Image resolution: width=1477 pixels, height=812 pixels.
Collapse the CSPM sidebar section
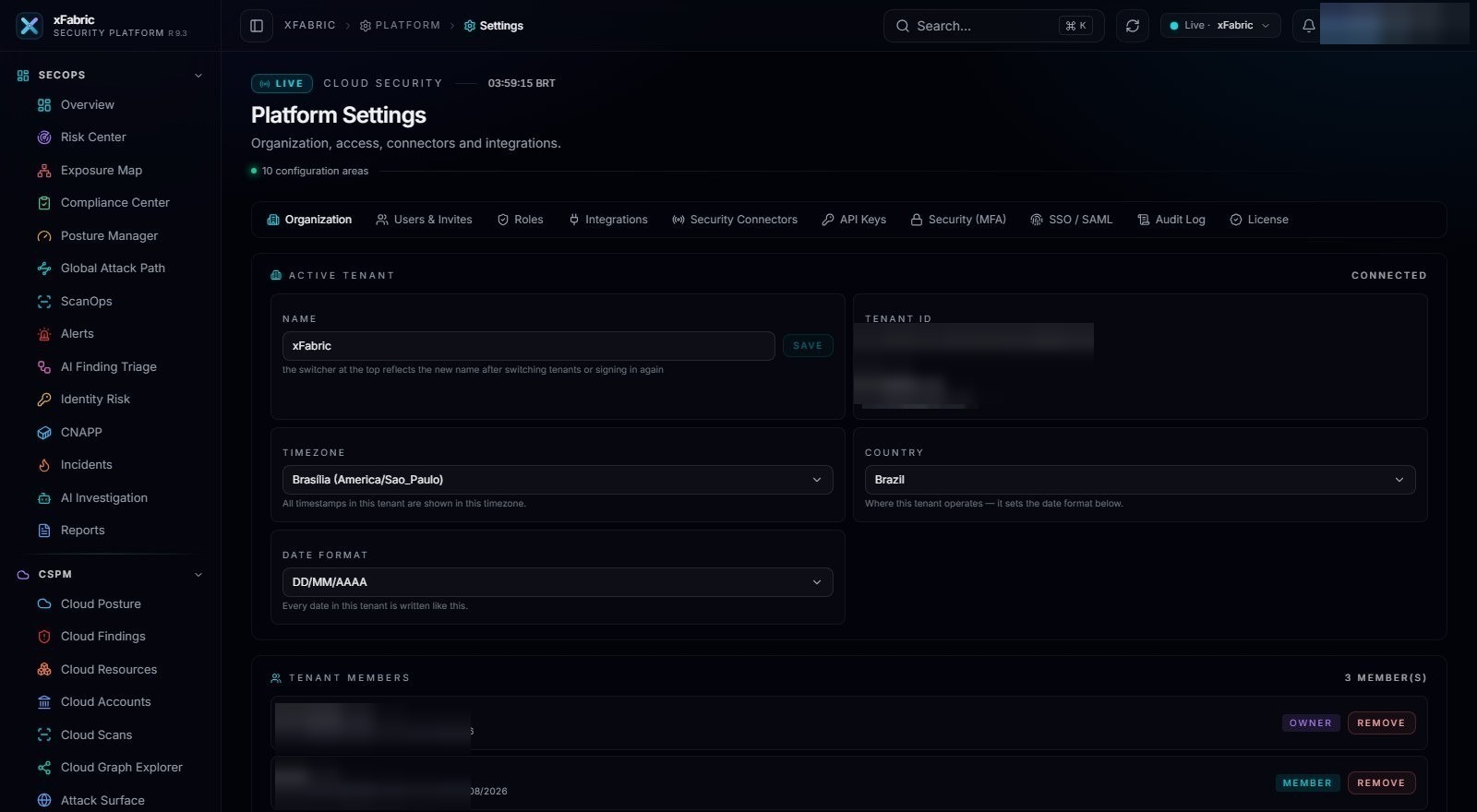click(198, 575)
